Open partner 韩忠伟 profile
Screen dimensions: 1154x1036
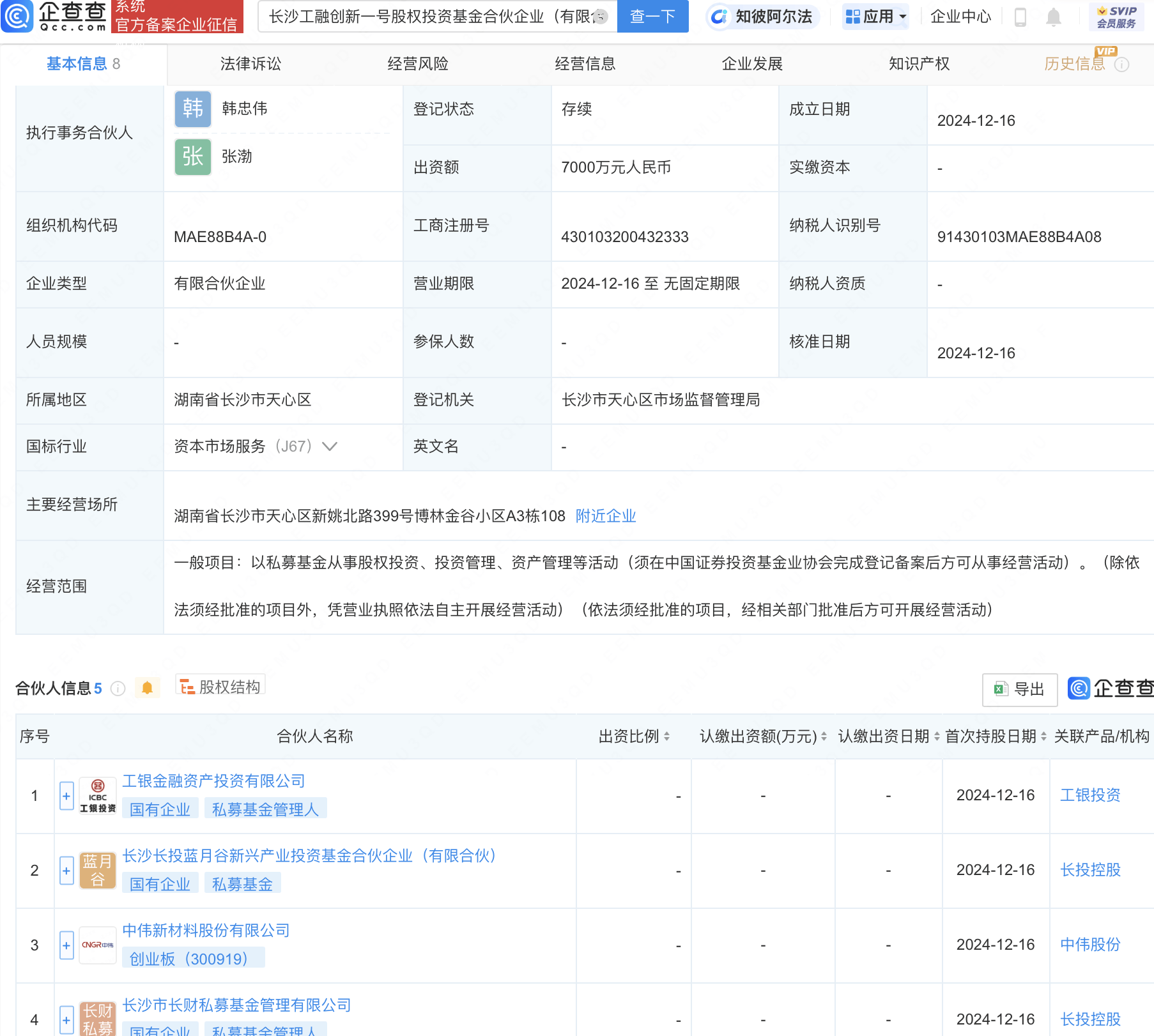point(245,109)
